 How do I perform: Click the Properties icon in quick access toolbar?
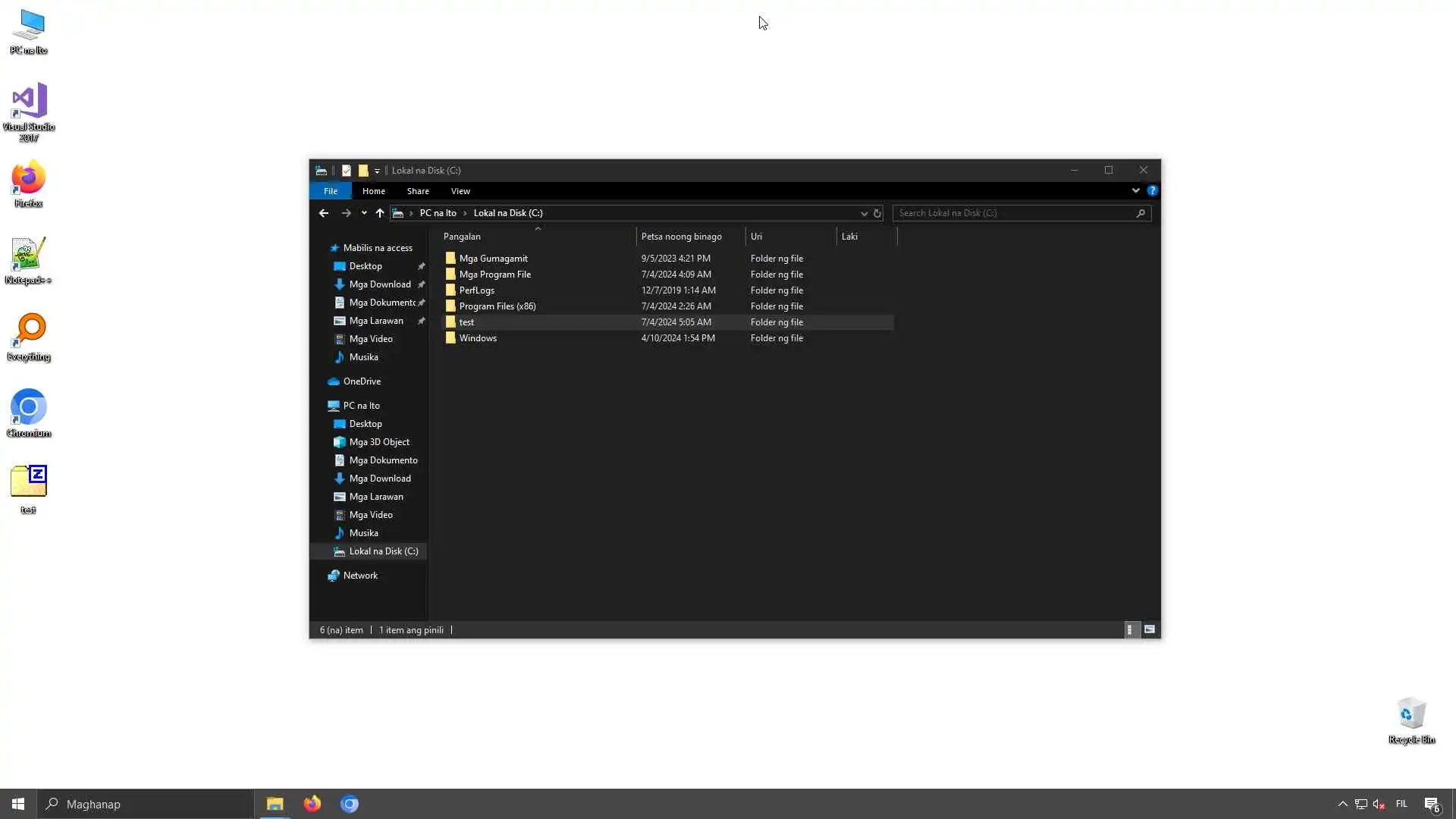click(x=347, y=171)
